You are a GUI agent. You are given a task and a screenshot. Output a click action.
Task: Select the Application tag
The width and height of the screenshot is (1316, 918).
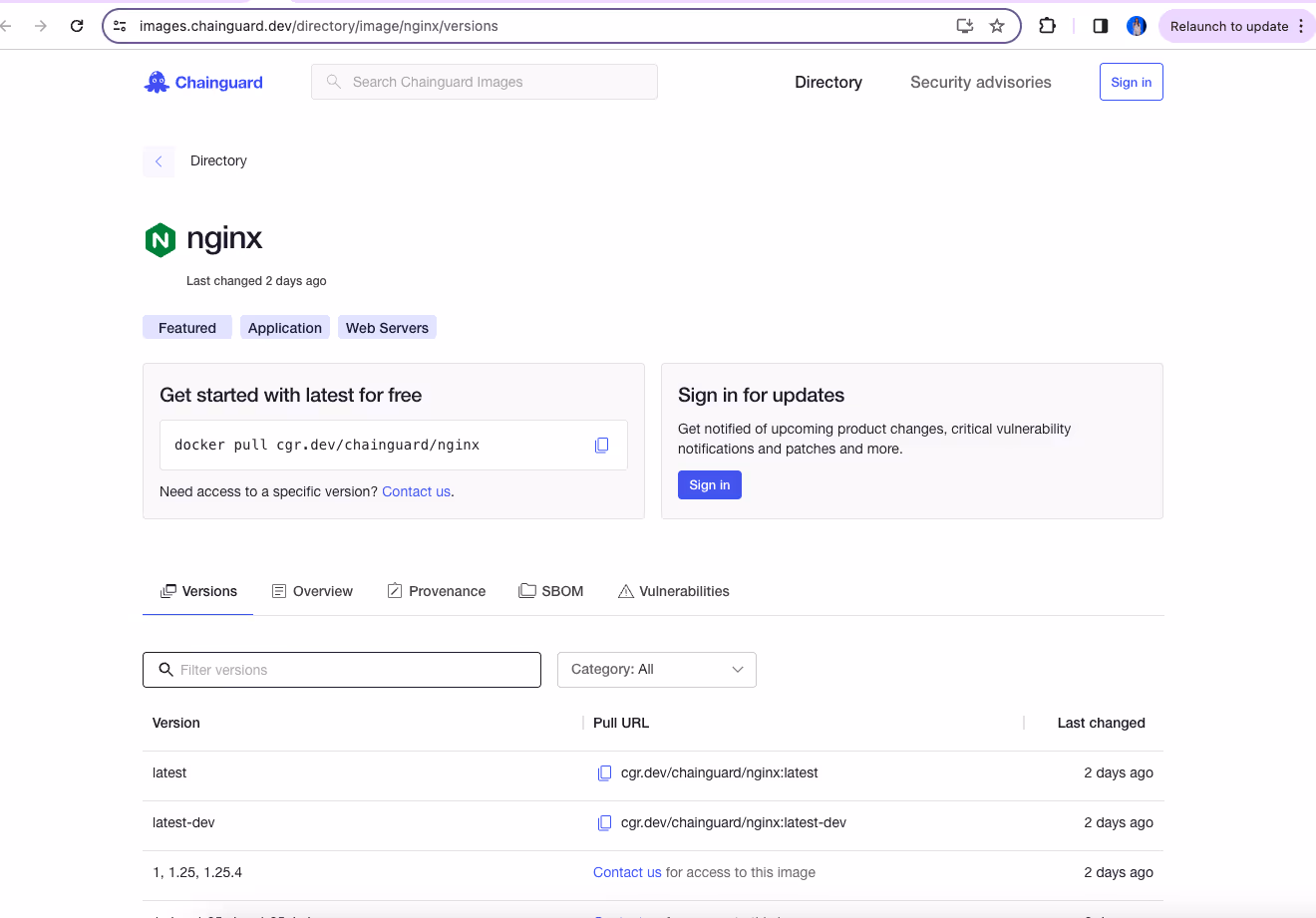click(x=285, y=328)
